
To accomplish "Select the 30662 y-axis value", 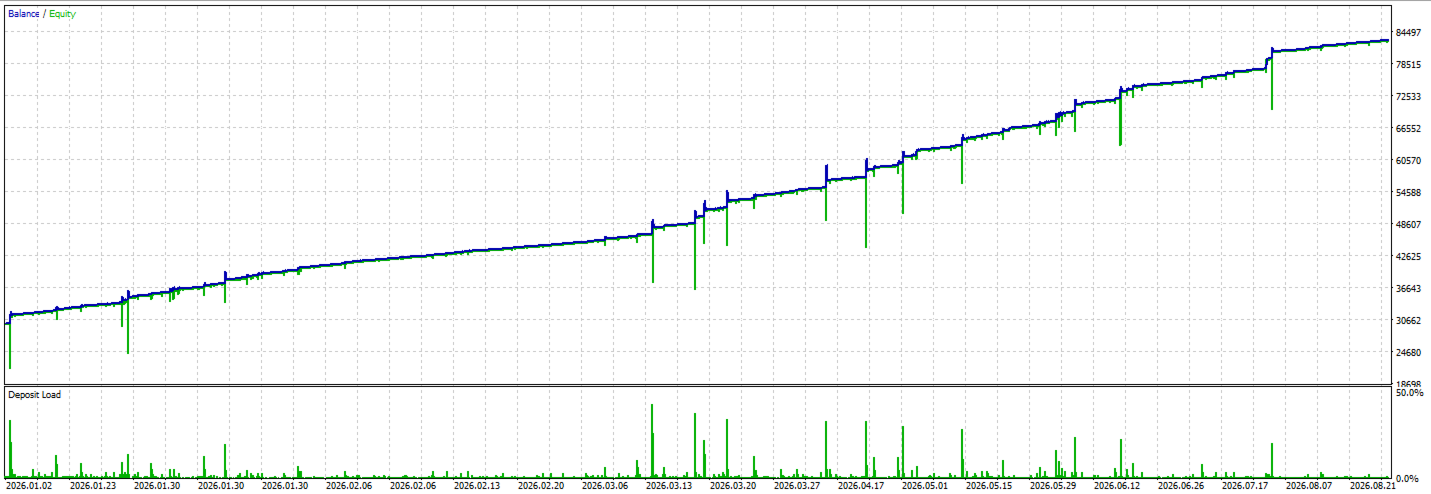I will 1409,320.
